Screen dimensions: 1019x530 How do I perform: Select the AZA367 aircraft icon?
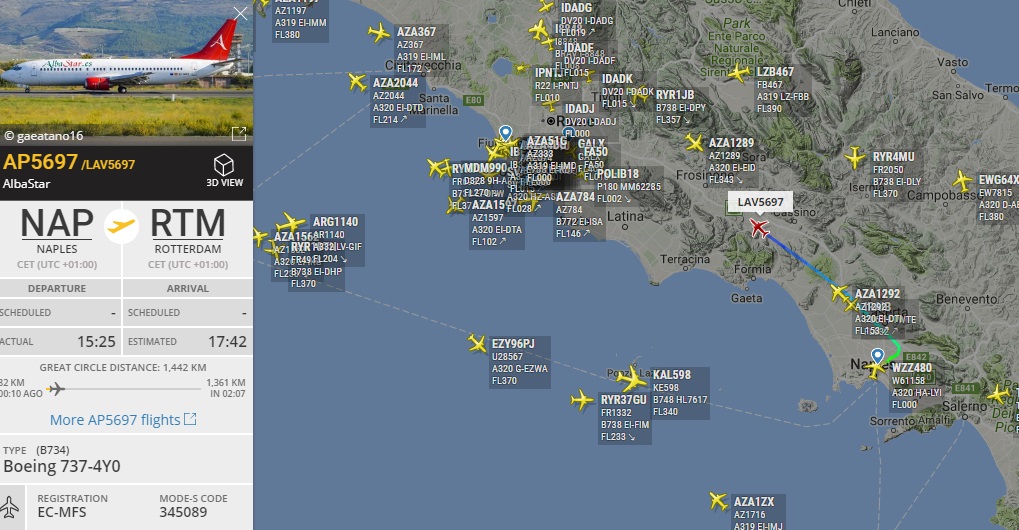tap(379, 32)
